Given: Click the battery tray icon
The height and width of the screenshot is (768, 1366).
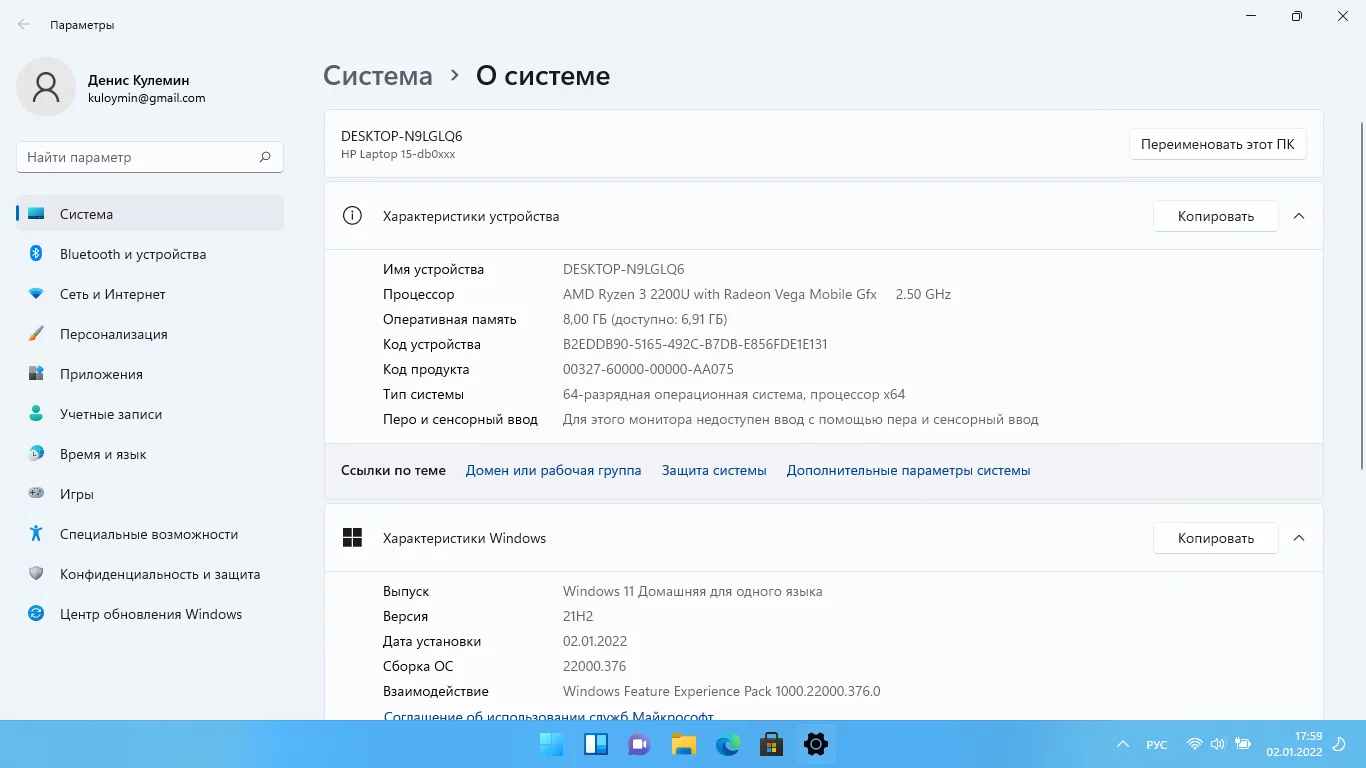Looking at the screenshot, I should [x=1243, y=744].
